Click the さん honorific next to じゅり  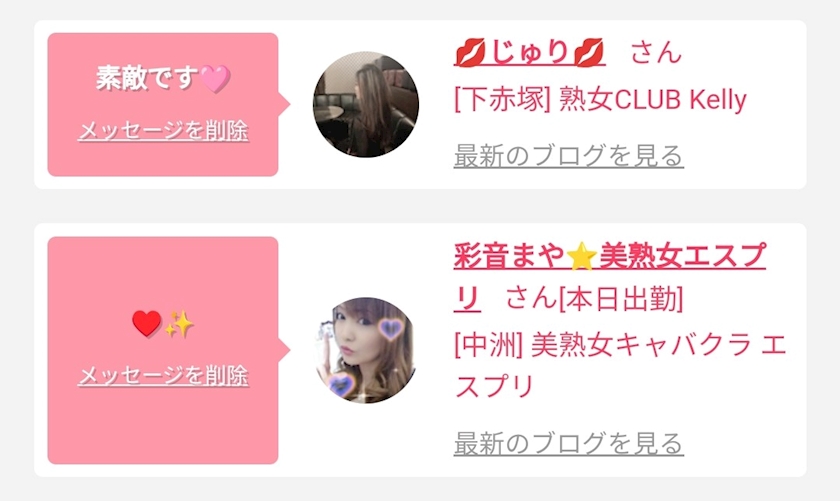click(x=656, y=53)
